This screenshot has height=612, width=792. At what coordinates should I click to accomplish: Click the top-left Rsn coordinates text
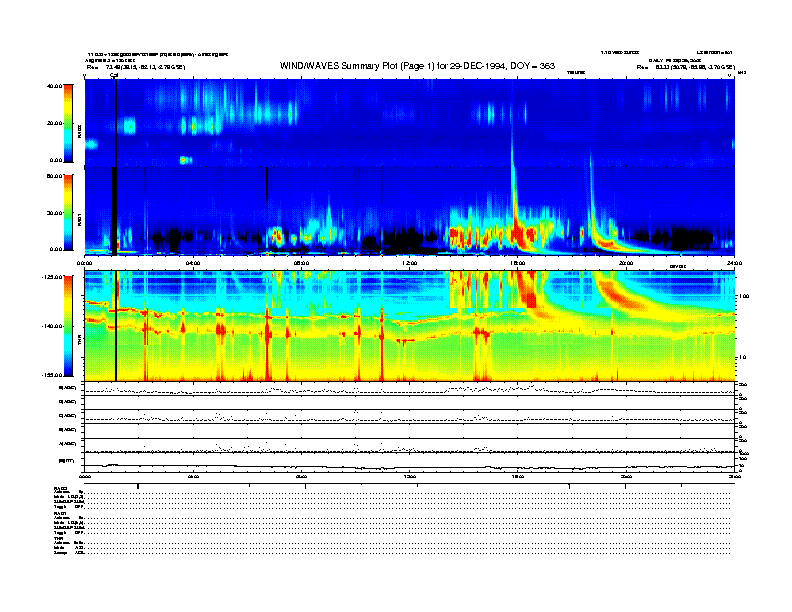(136, 67)
